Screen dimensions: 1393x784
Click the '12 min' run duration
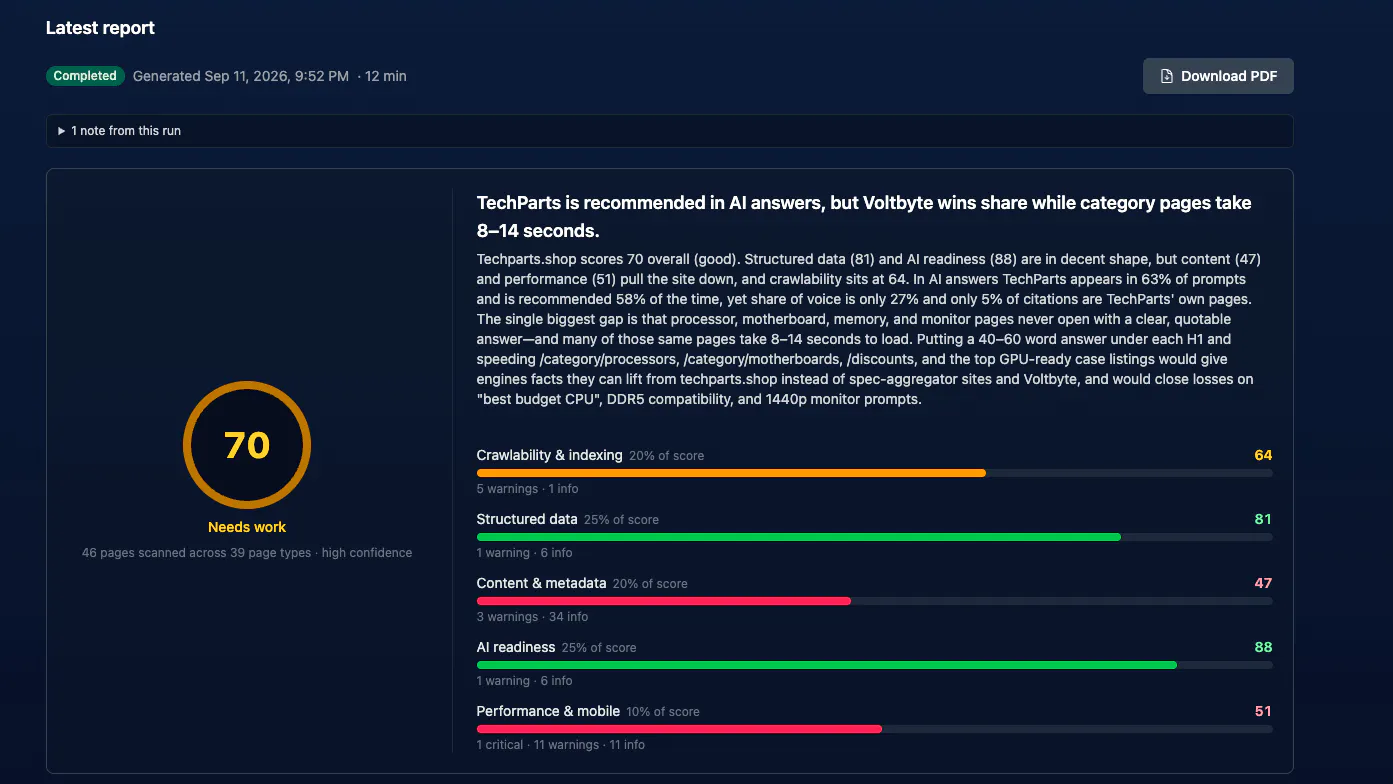386,76
